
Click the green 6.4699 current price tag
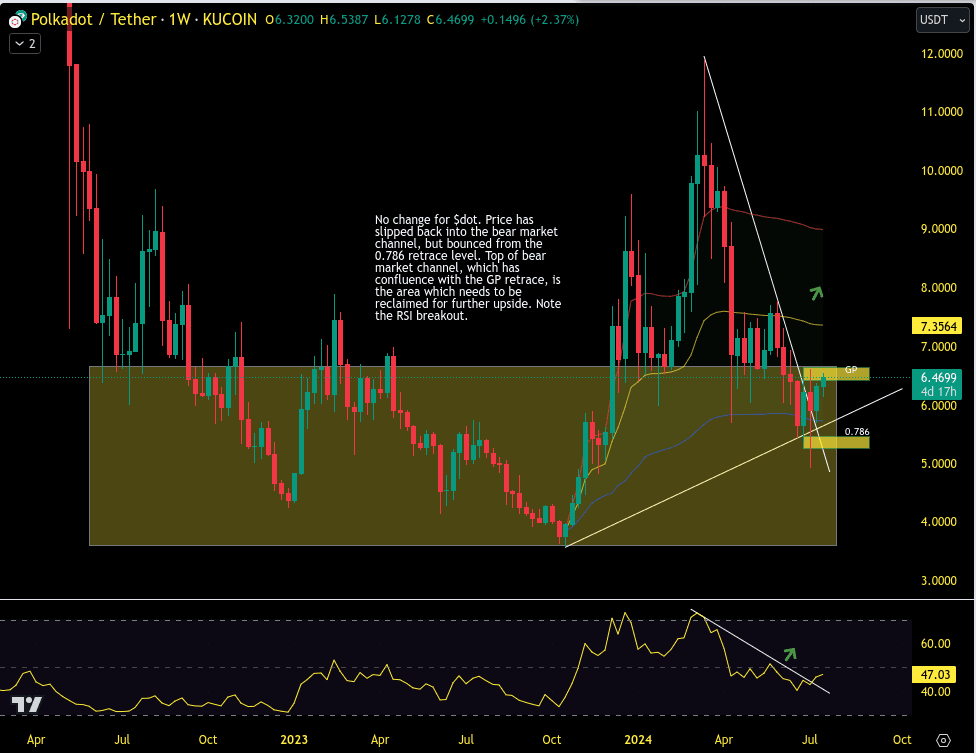tap(937, 377)
